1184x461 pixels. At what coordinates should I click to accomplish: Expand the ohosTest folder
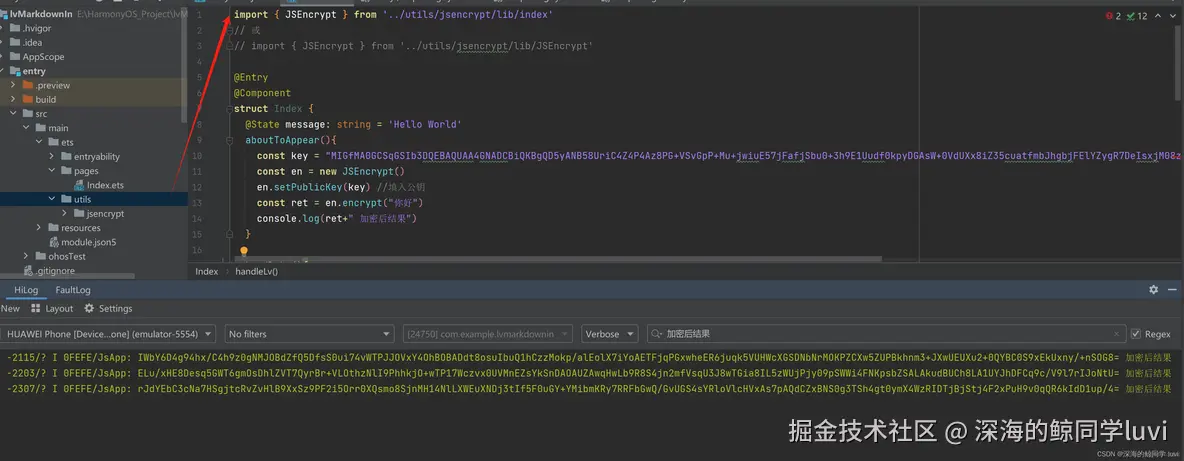click(26, 257)
